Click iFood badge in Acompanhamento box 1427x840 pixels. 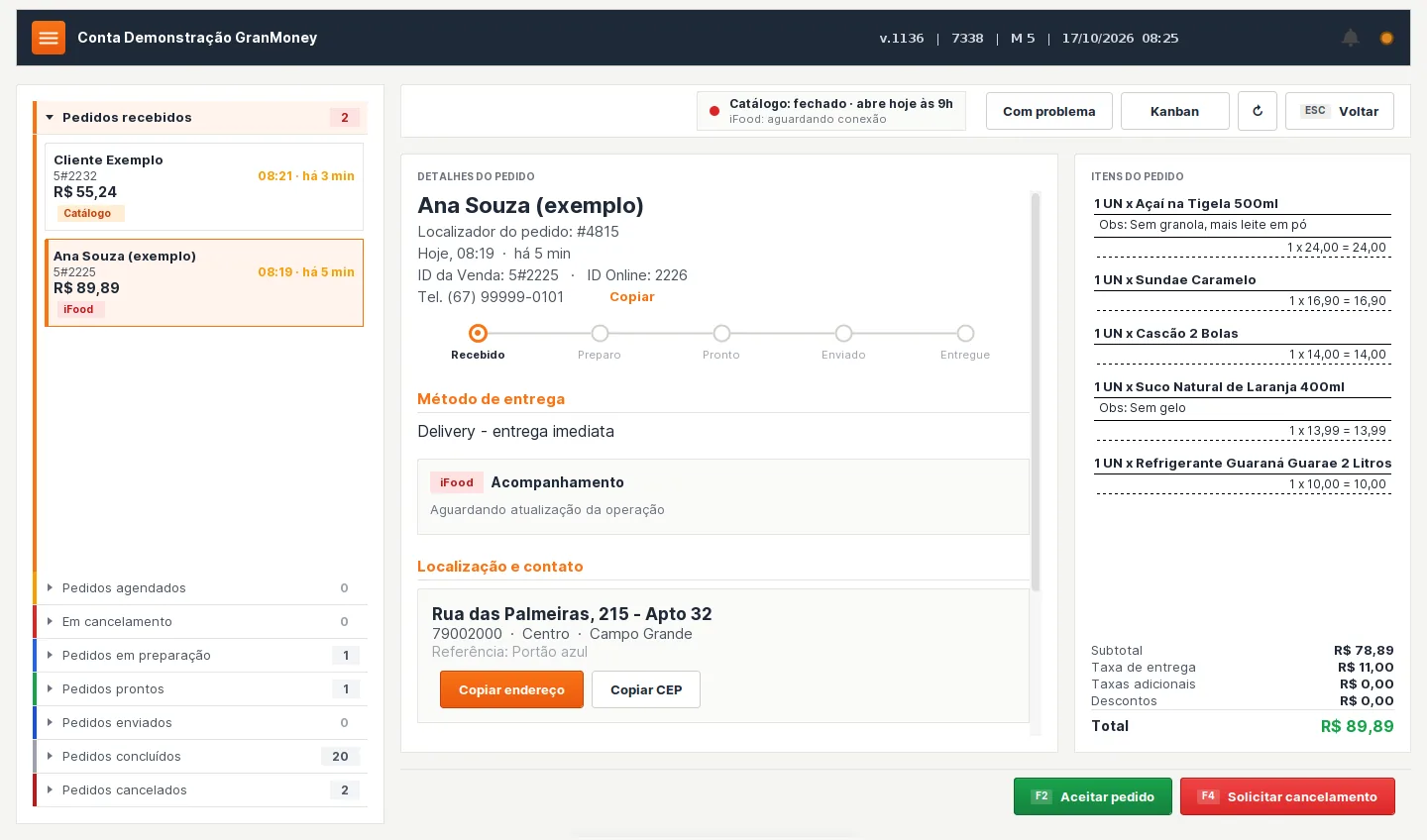point(457,482)
